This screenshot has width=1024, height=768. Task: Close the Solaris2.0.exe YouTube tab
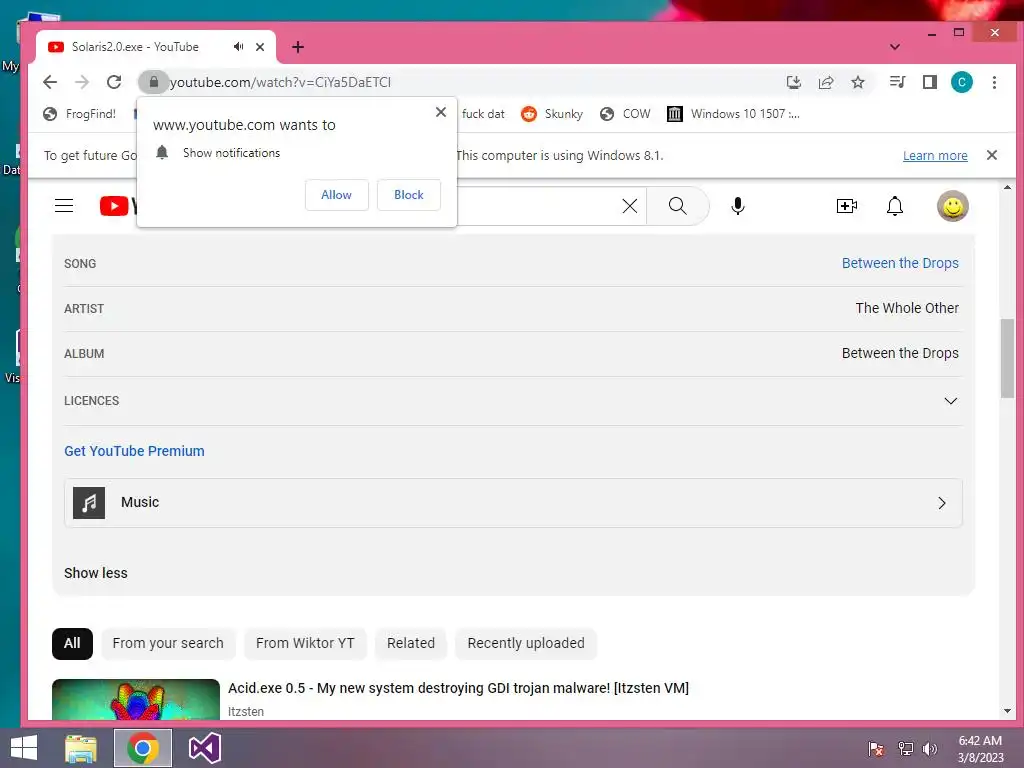[260, 47]
